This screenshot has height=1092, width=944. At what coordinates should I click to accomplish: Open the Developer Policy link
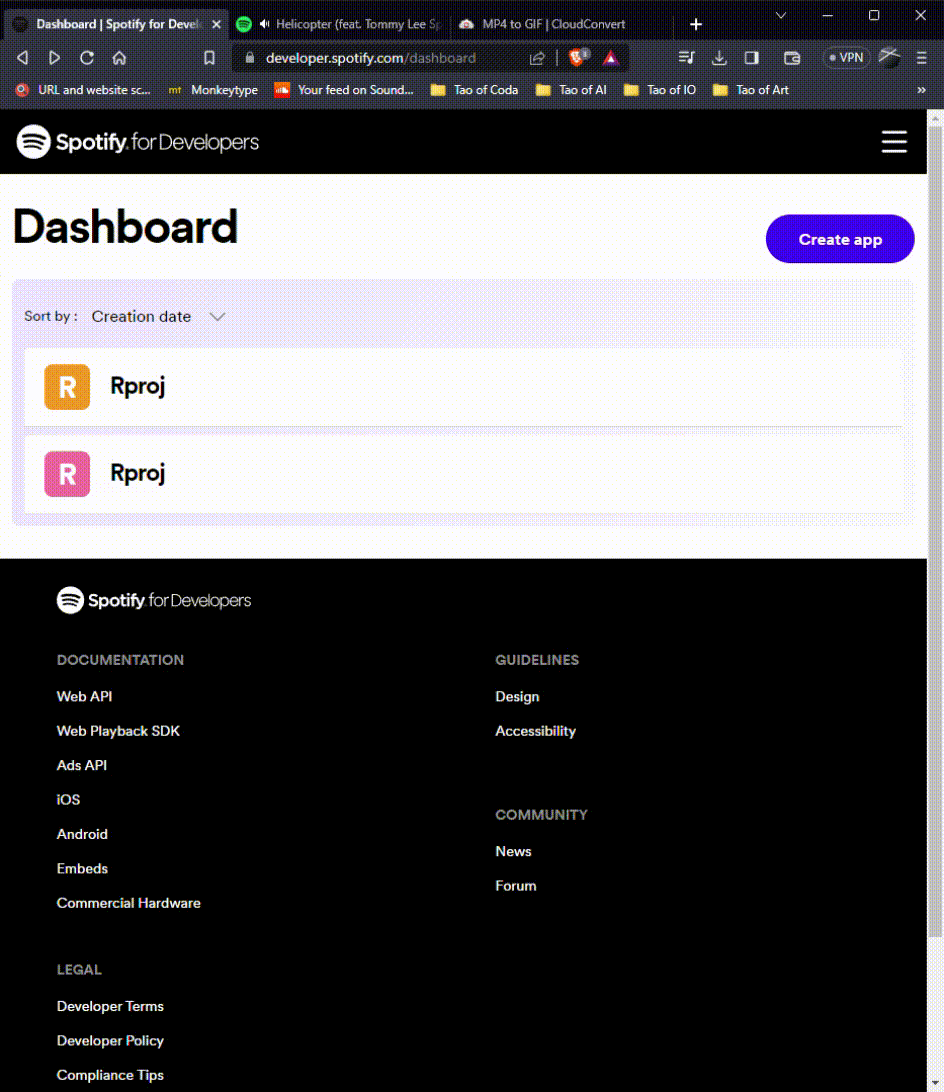pos(110,1040)
